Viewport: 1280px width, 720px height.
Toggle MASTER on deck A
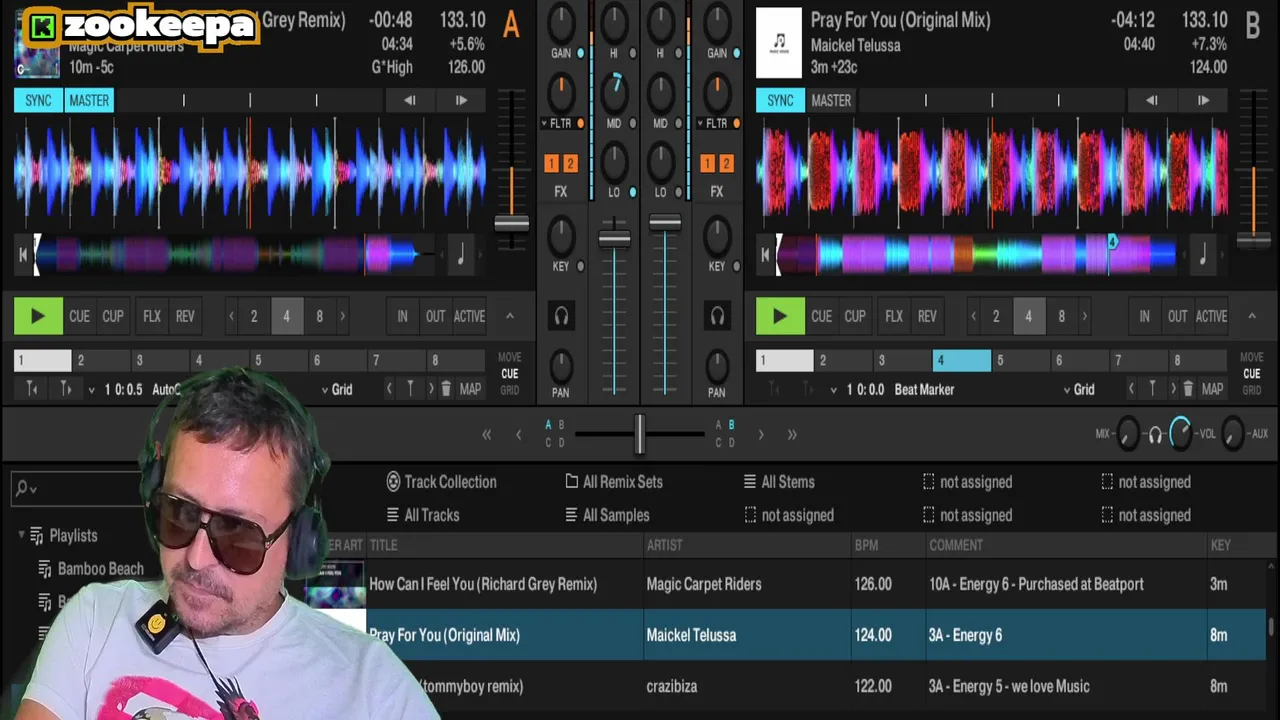(89, 100)
